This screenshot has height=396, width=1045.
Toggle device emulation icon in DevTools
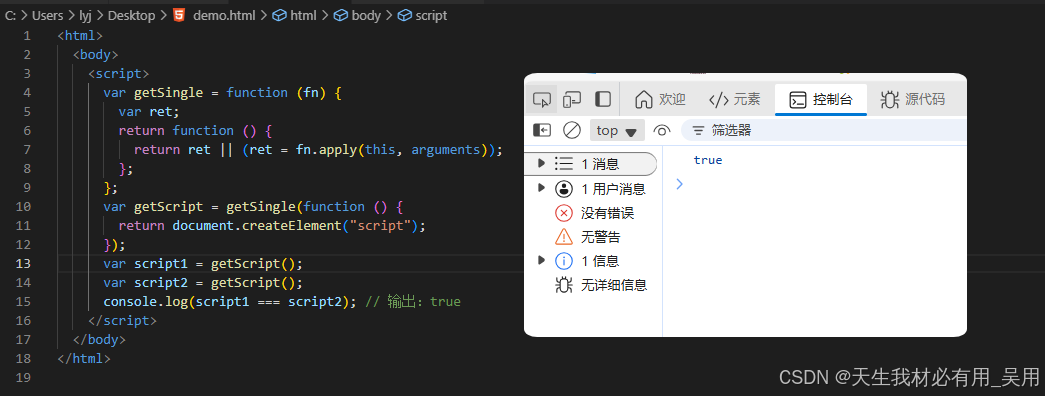572,100
